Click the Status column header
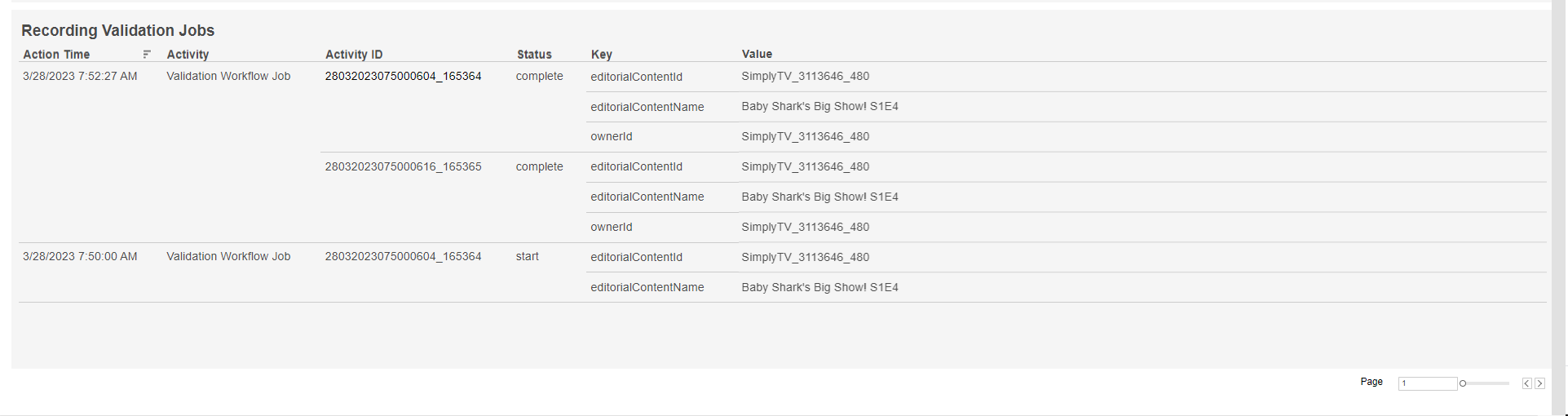Screen dimensions: 1568x416 point(534,55)
